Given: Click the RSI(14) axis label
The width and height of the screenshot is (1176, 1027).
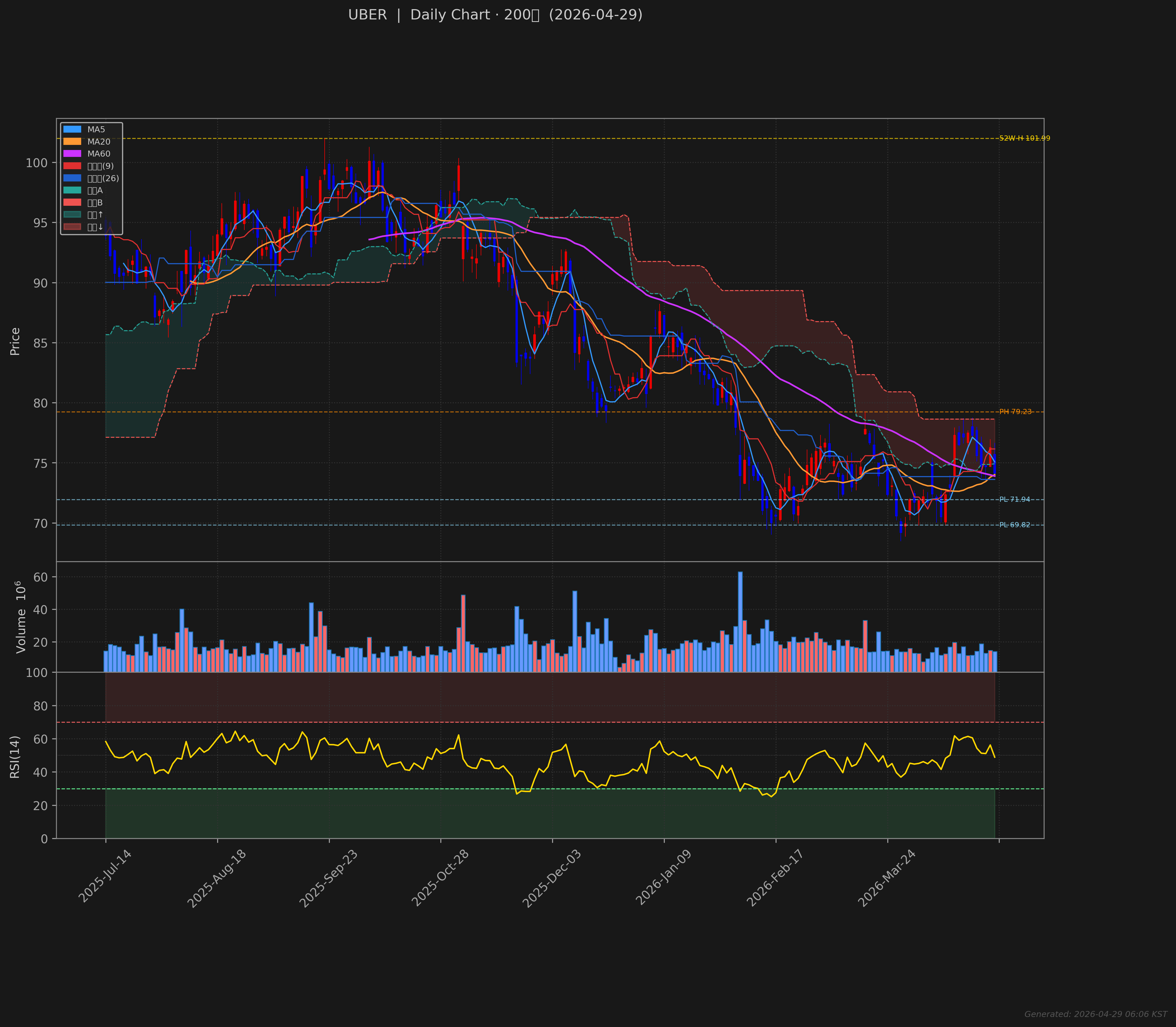Looking at the screenshot, I should (15, 756).
